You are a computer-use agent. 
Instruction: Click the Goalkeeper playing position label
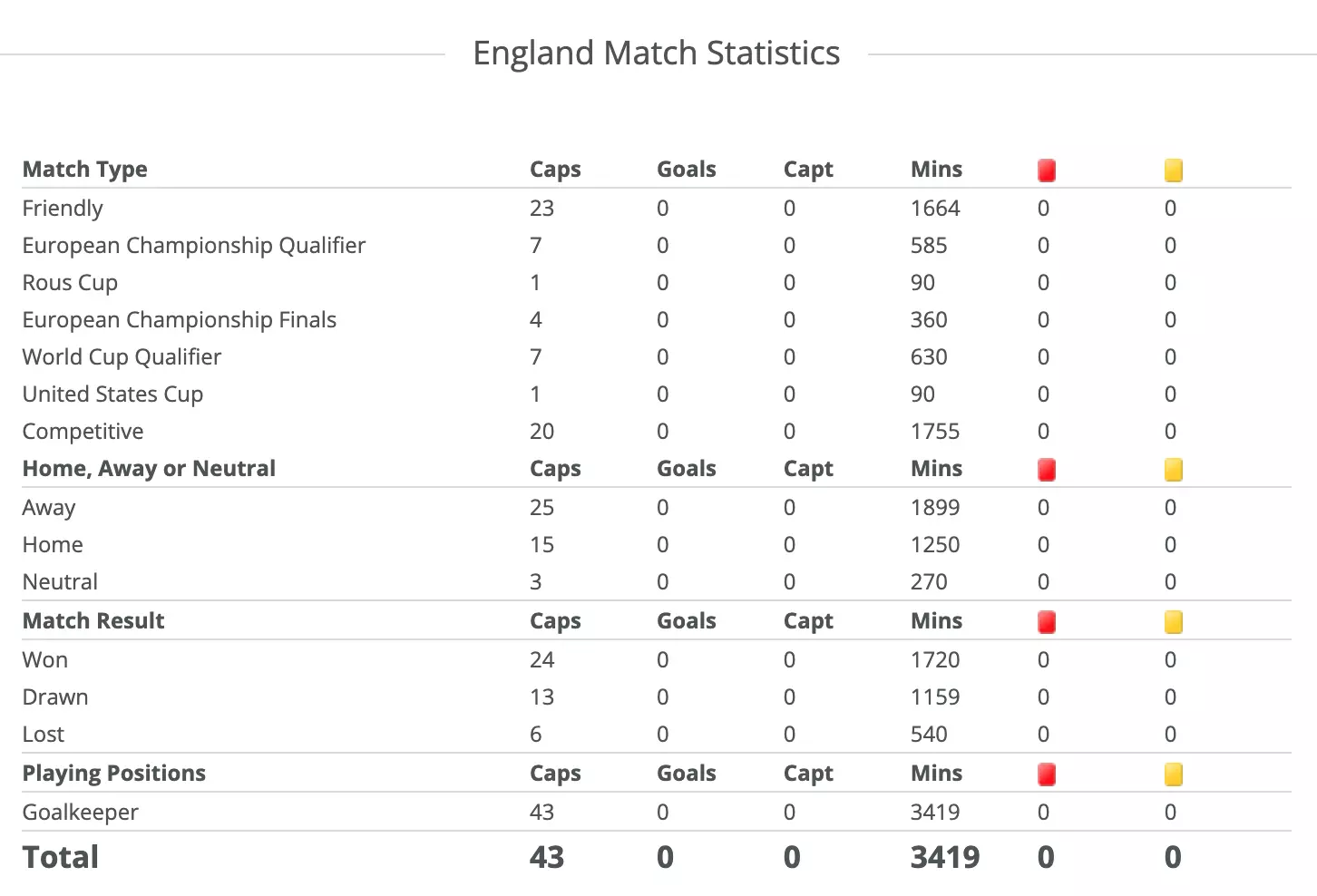81,813
